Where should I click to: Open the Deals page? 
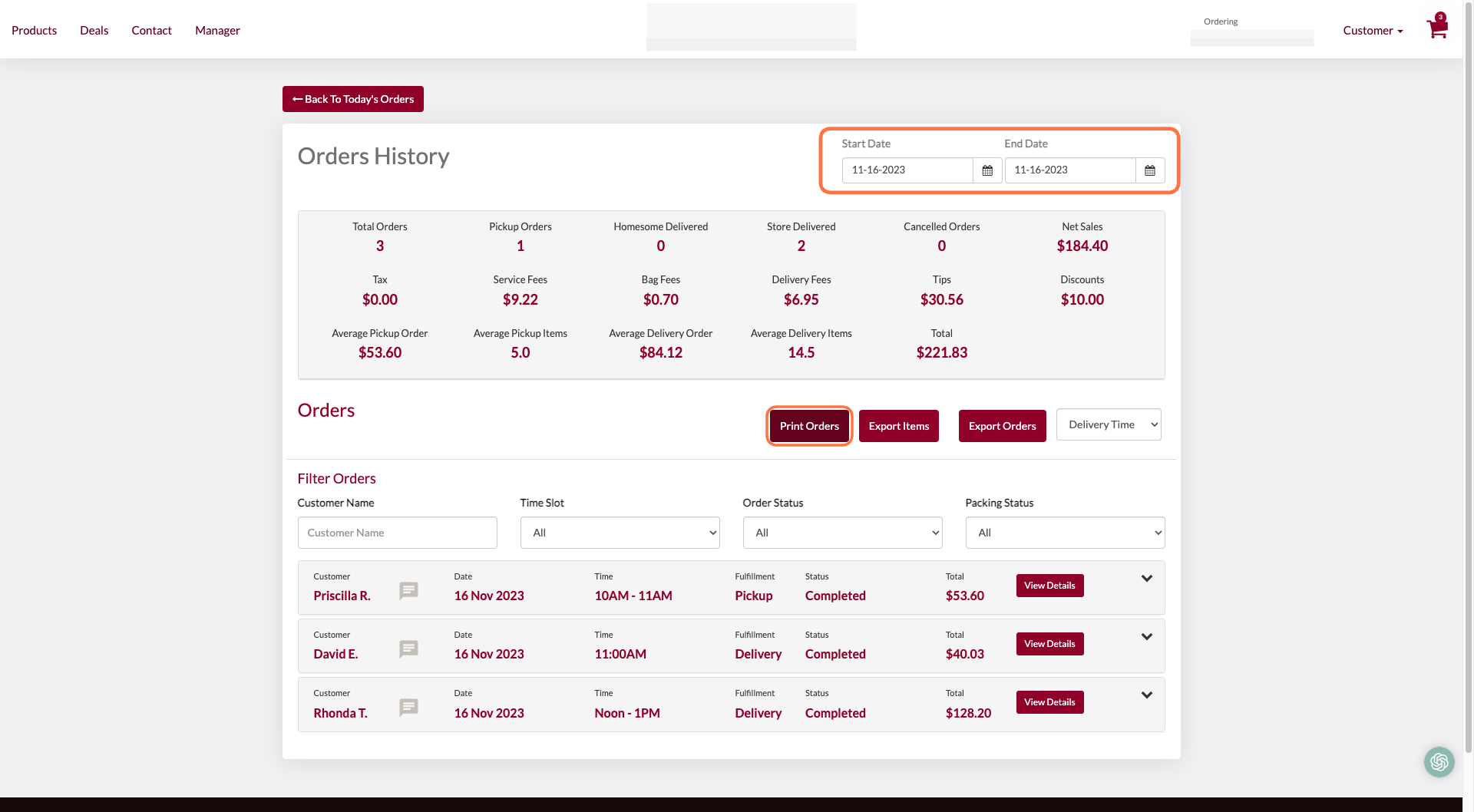(x=94, y=31)
